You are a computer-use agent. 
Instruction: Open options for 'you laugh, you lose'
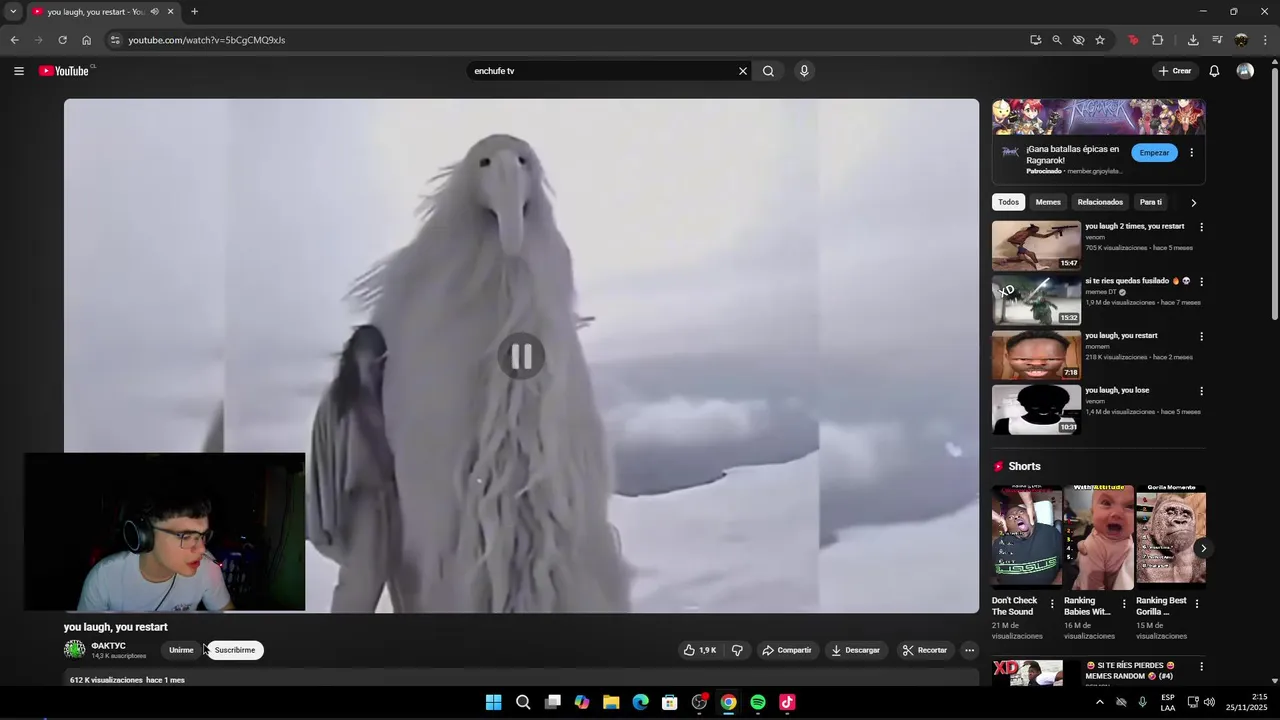pyautogui.click(x=1201, y=391)
